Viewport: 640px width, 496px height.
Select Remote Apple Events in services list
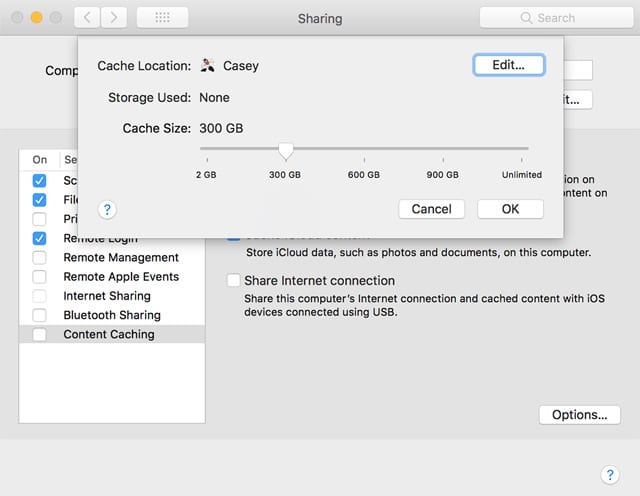coord(121,277)
